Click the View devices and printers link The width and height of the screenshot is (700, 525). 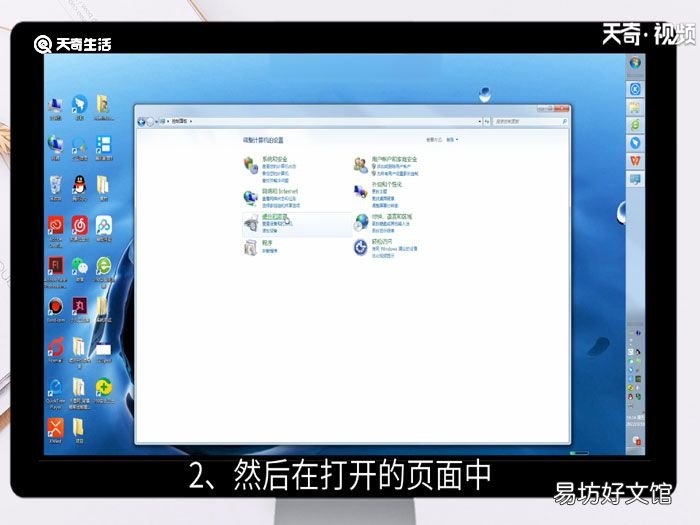click(x=277, y=224)
